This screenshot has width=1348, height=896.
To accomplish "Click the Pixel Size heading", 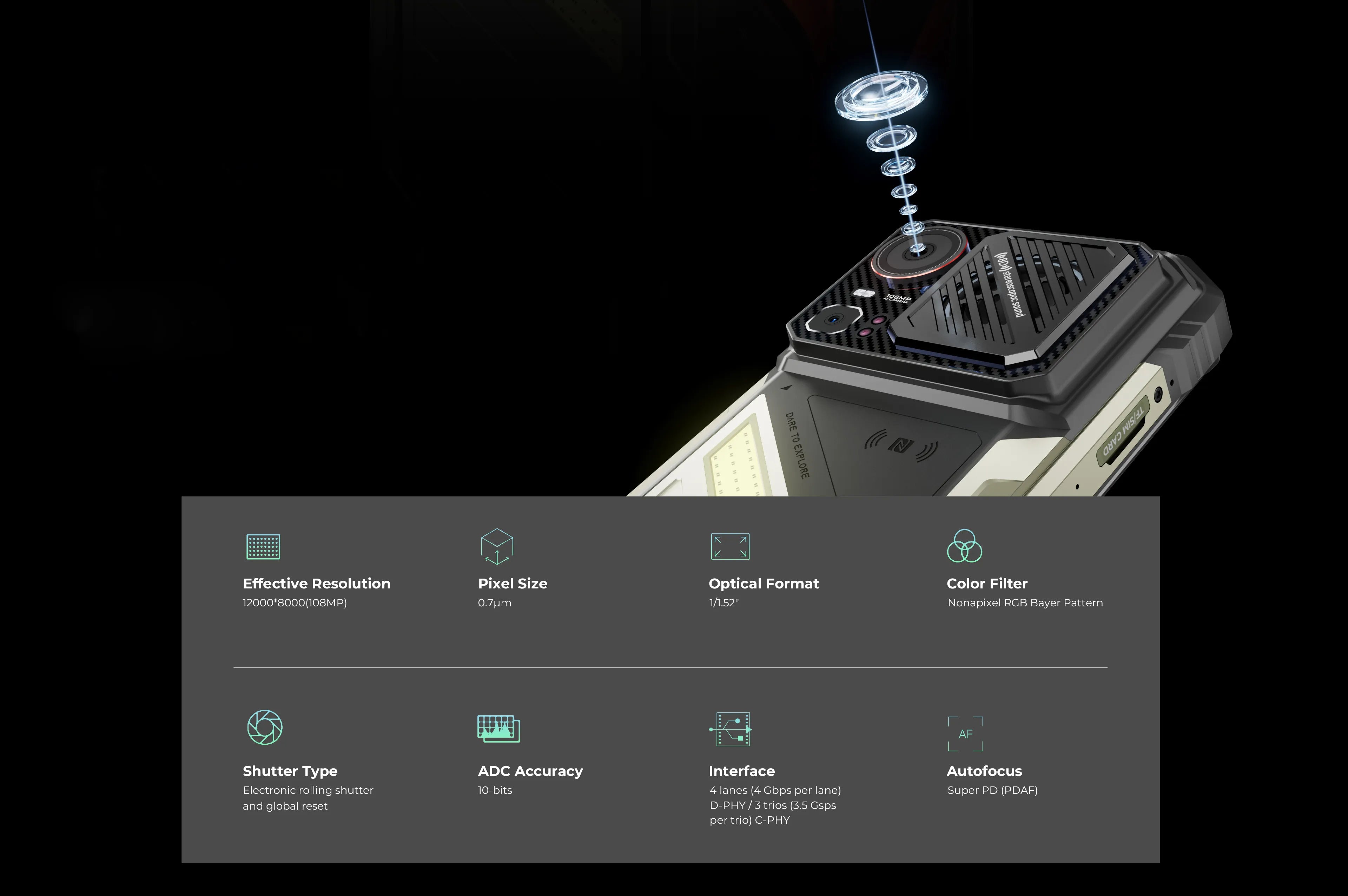I will click(x=513, y=584).
